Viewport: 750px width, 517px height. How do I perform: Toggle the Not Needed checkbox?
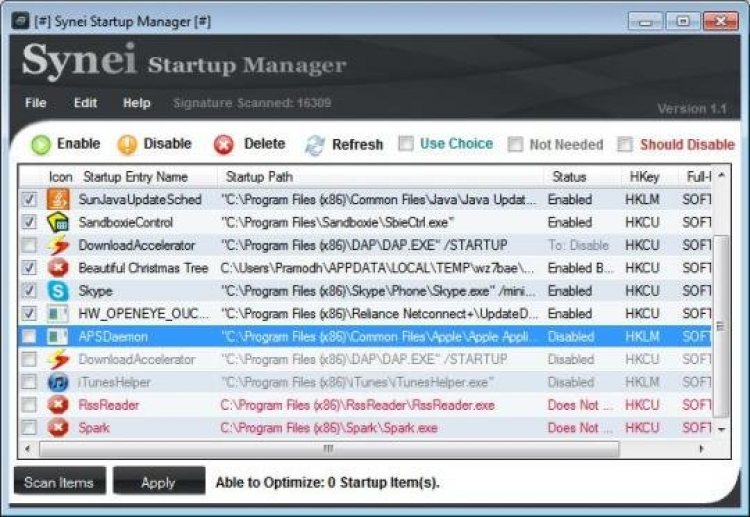(515, 144)
